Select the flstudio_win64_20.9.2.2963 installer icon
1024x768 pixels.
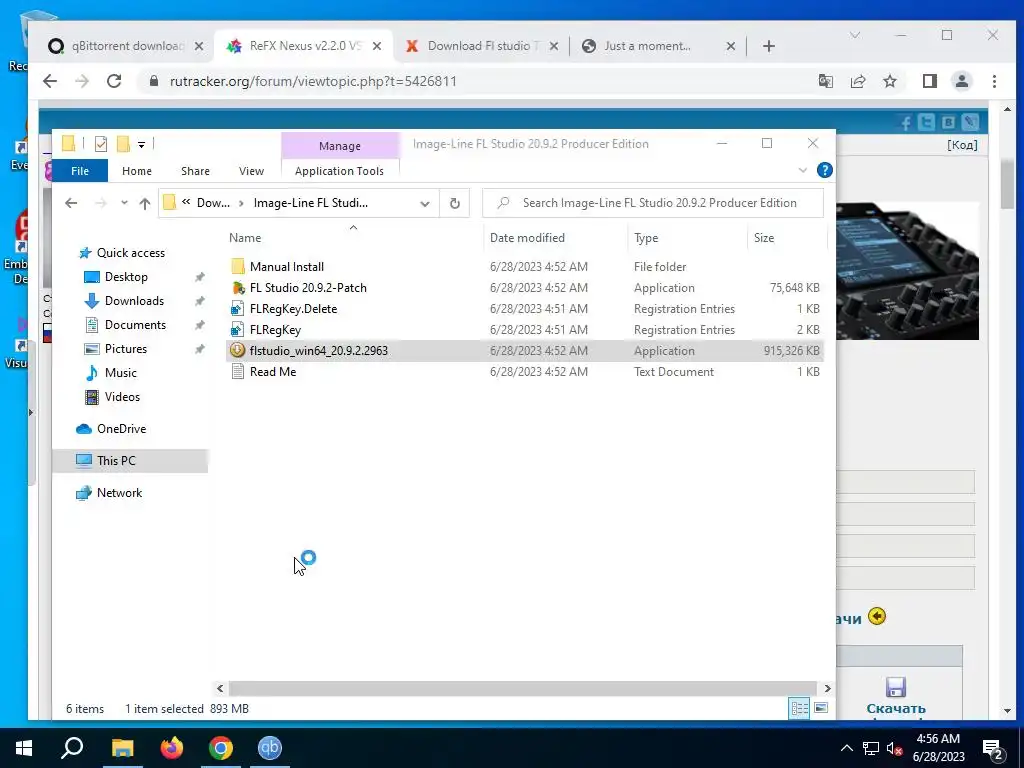(238, 350)
